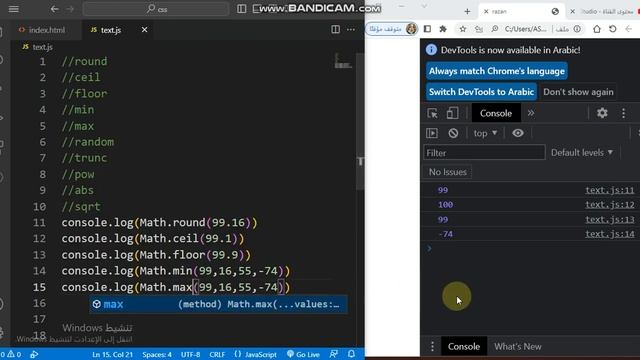Switch to What's New drawer tab
This screenshot has height=360, width=640.
click(518, 347)
